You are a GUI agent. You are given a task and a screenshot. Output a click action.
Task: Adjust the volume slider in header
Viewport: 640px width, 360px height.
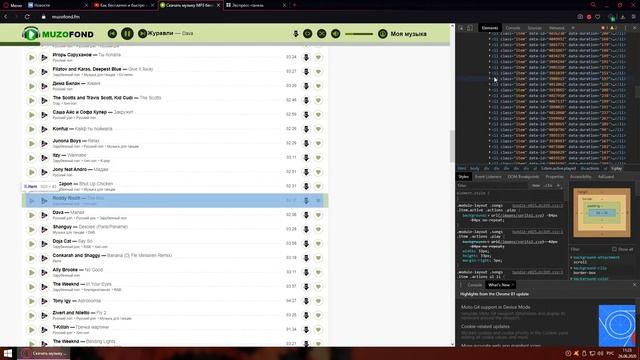pos(359,34)
